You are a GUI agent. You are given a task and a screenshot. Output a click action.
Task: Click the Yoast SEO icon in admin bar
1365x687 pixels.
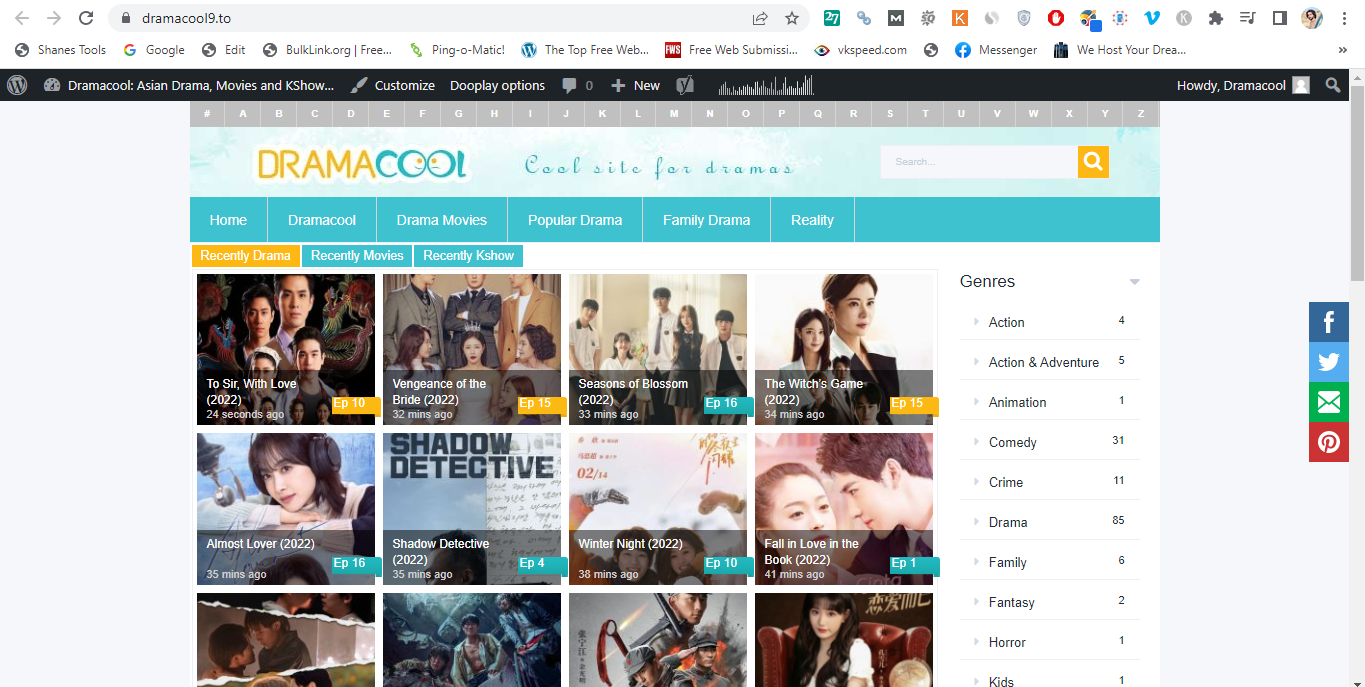685,85
